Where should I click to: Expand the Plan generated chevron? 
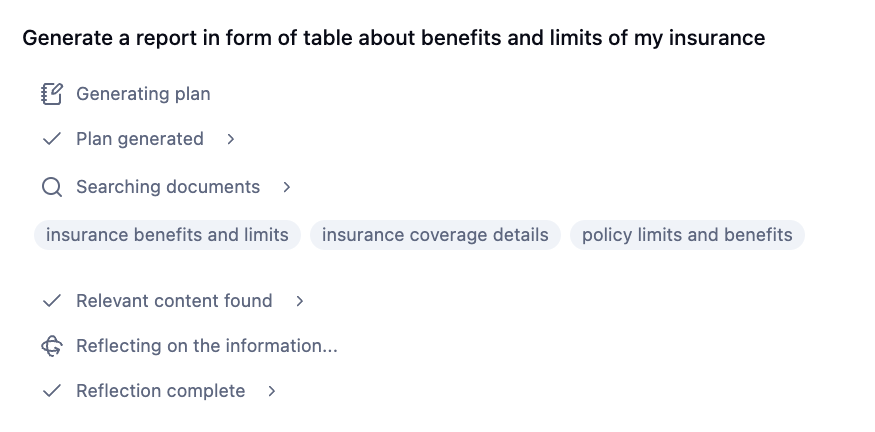(231, 139)
